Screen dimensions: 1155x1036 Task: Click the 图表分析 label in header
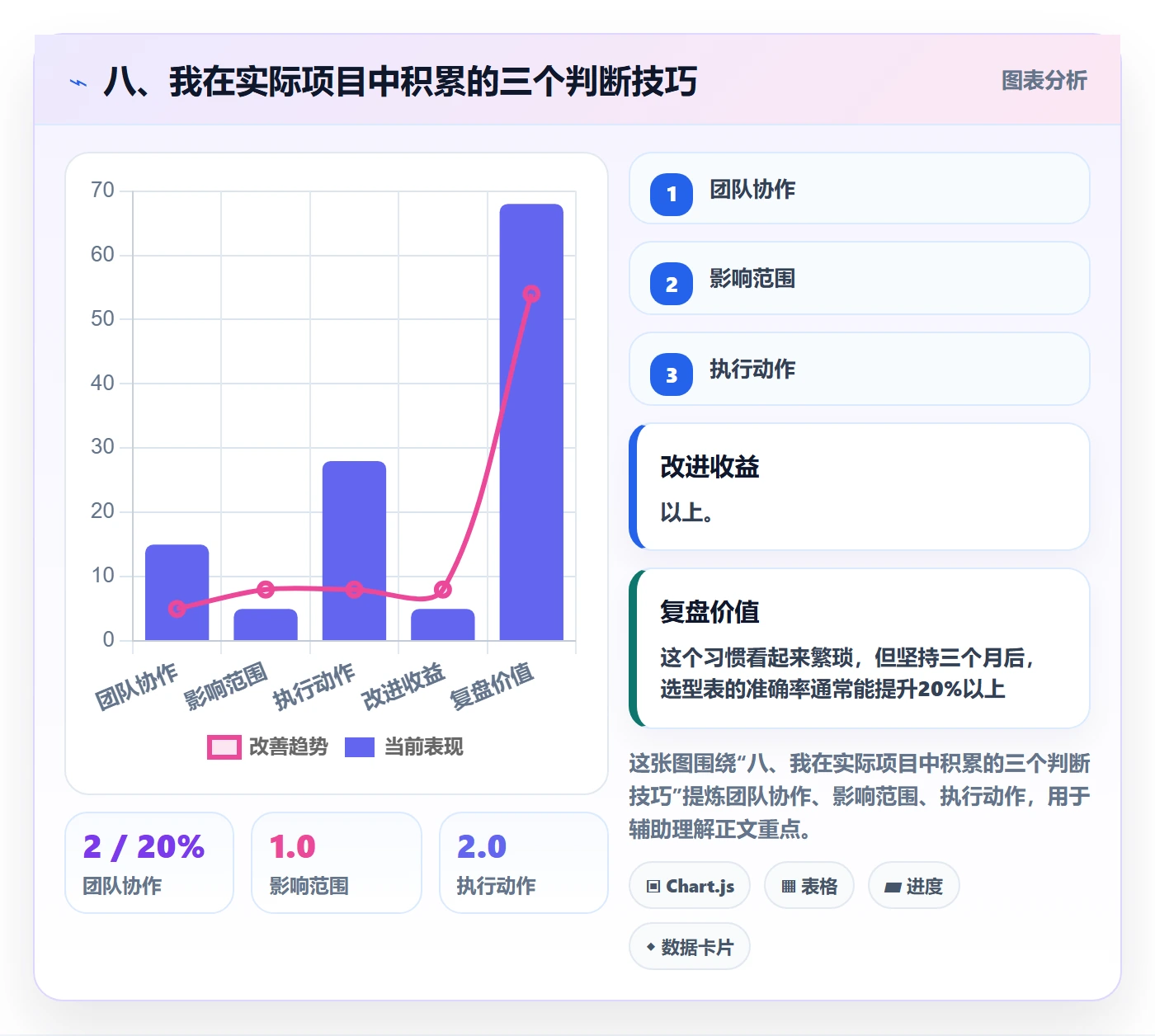[1044, 81]
